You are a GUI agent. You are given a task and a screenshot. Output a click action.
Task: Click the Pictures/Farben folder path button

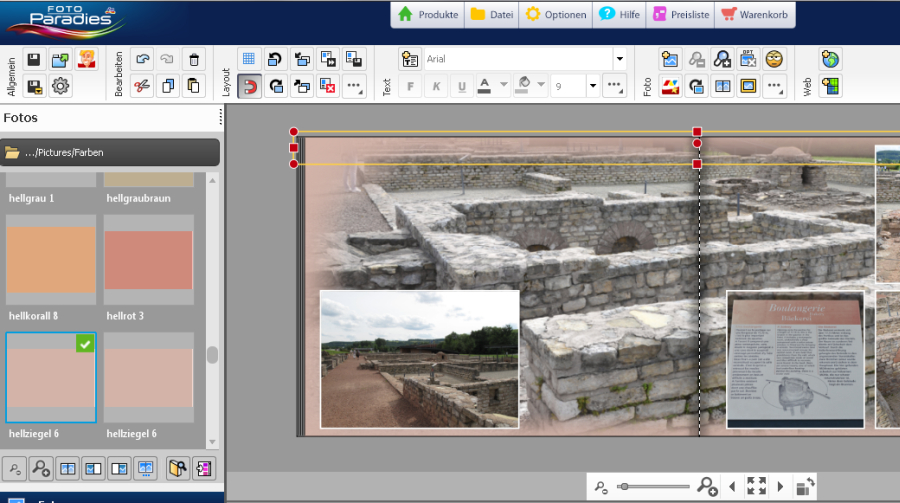[x=110, y=153]
